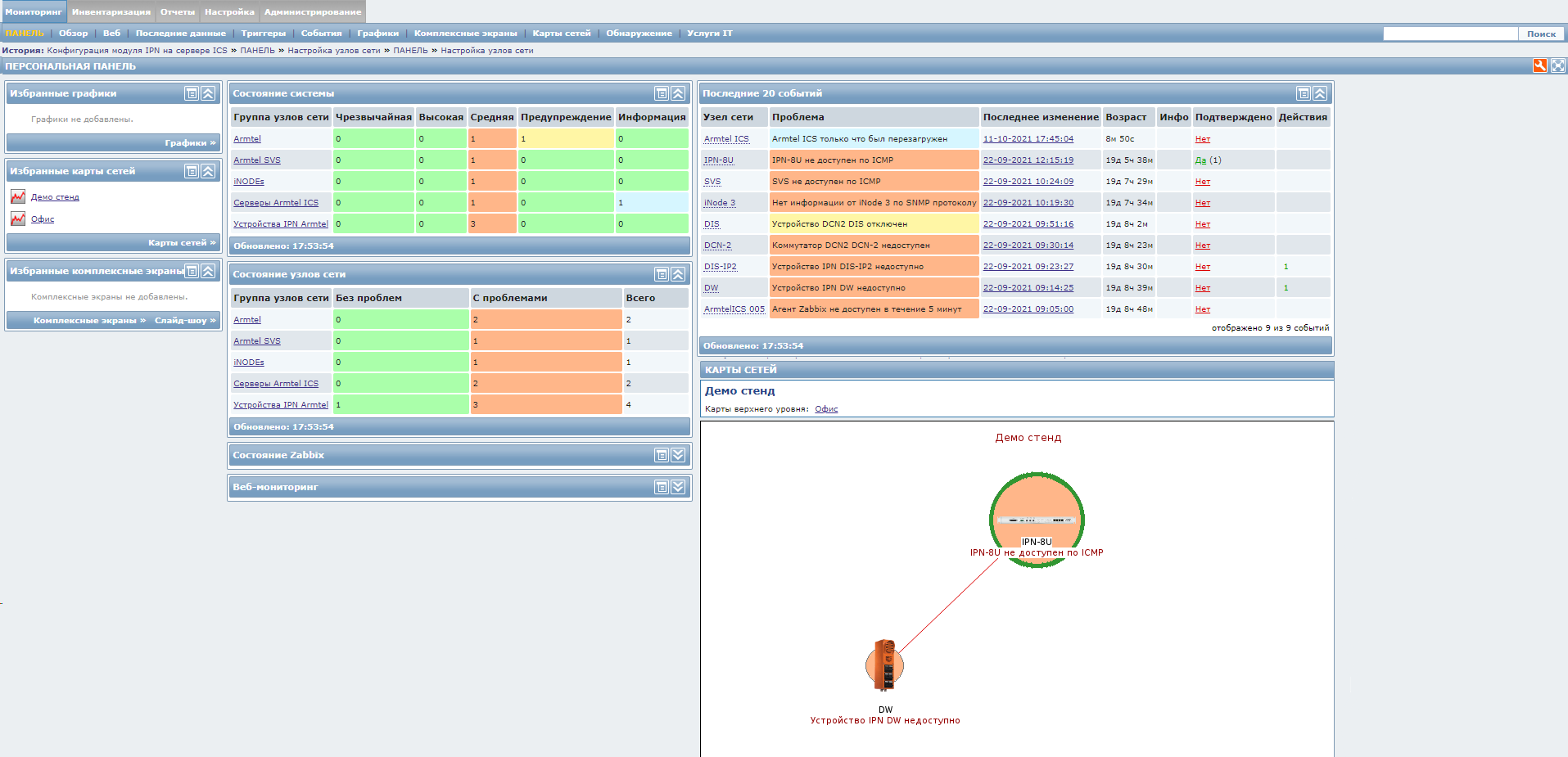Click actions count 1 in DIS-IP2 row

[x=1286, y=267]
